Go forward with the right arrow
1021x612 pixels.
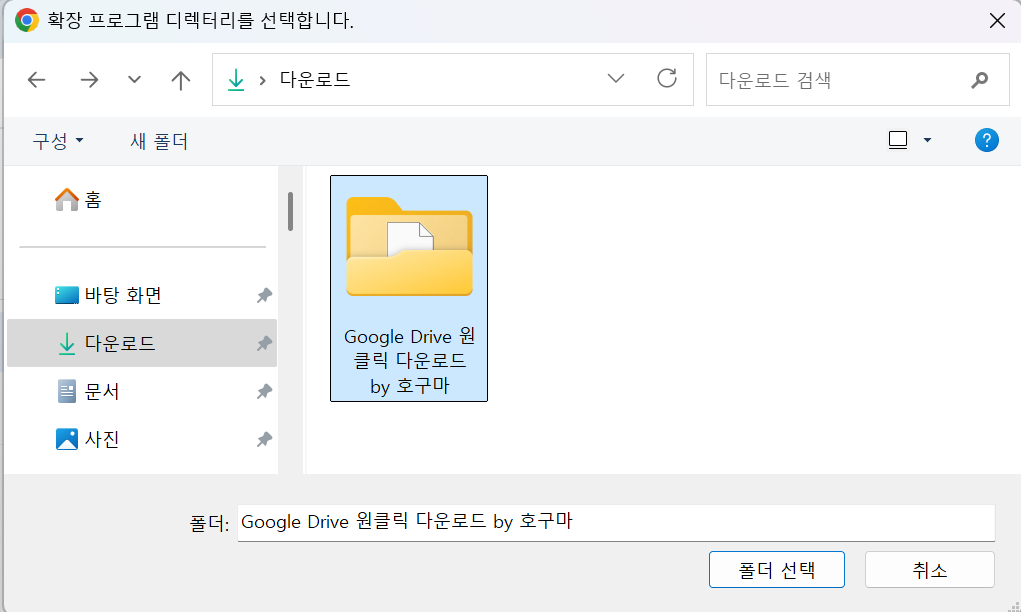point(89,80)
